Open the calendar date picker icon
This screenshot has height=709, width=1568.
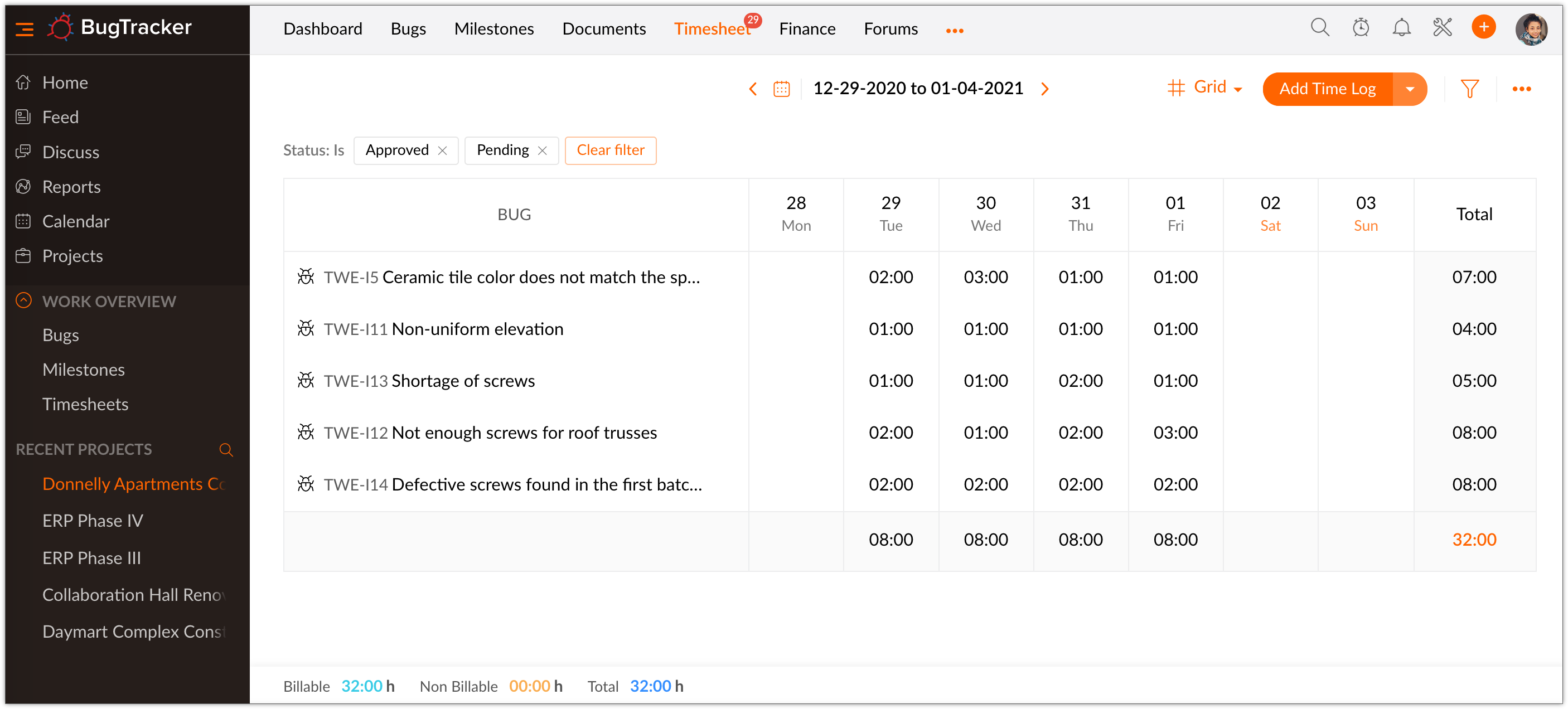pyautogui.click(x=782, y=90)
